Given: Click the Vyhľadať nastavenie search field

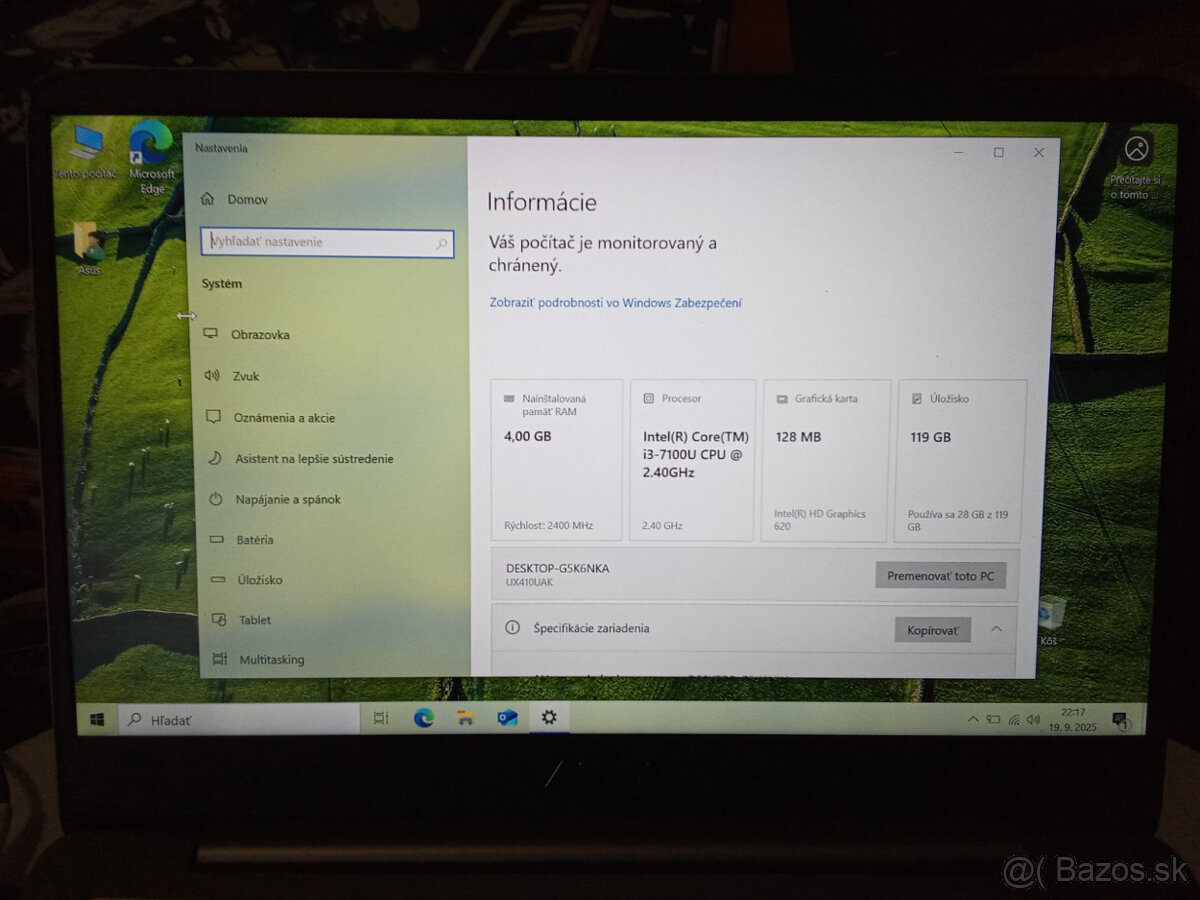Looking at the screenshot, I should tap(327, 242).
